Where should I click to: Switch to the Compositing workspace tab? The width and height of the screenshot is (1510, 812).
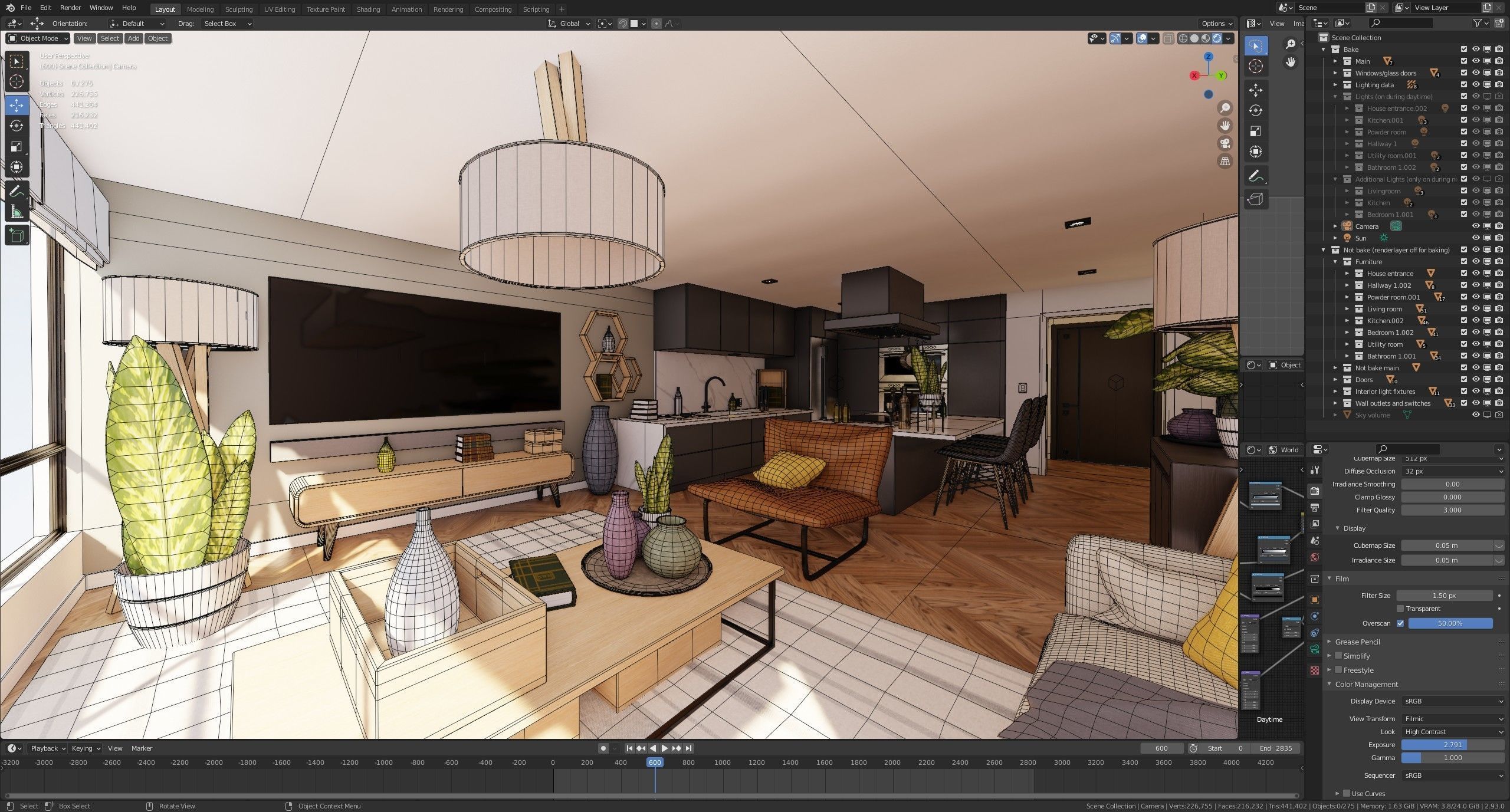pyautogui.click(x=493, y=9)
